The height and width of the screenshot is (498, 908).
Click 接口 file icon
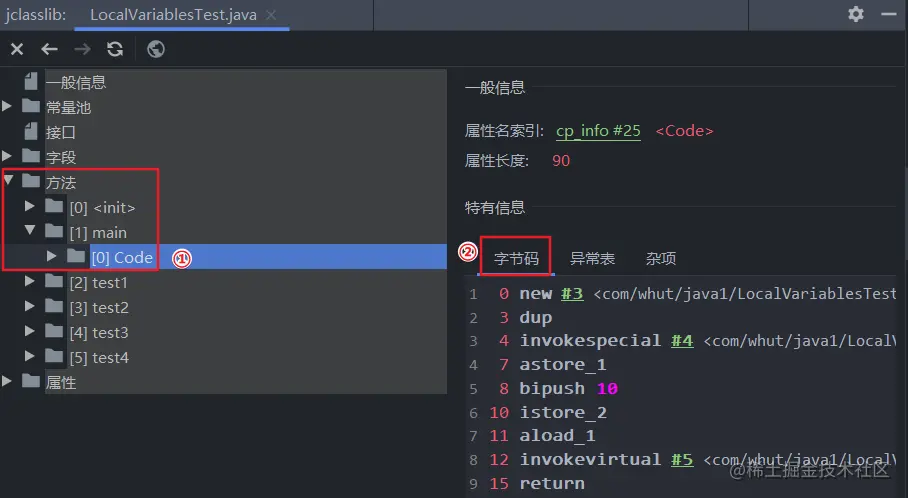pyautogui.click(x=31, y=131)
